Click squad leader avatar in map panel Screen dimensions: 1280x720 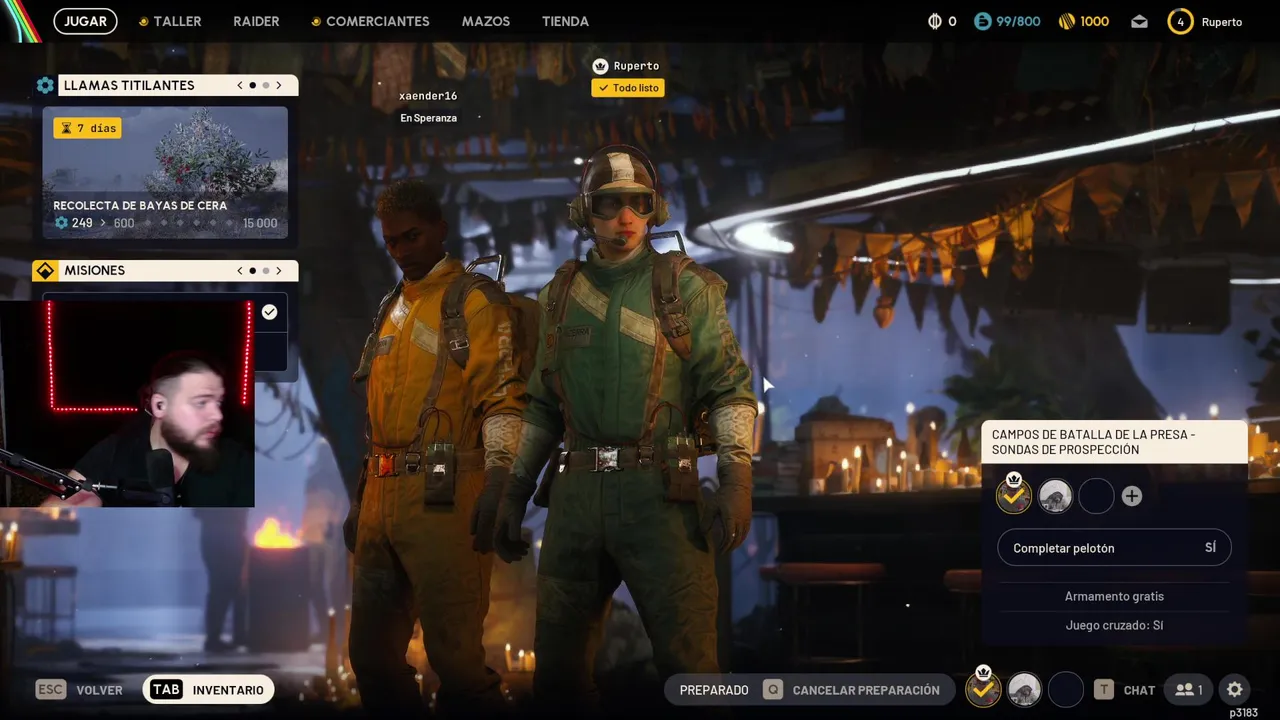[1014, 495]
